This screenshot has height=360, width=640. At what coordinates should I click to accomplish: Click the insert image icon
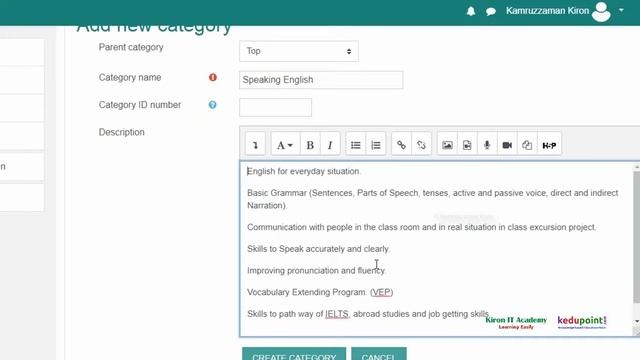[447, 145]
